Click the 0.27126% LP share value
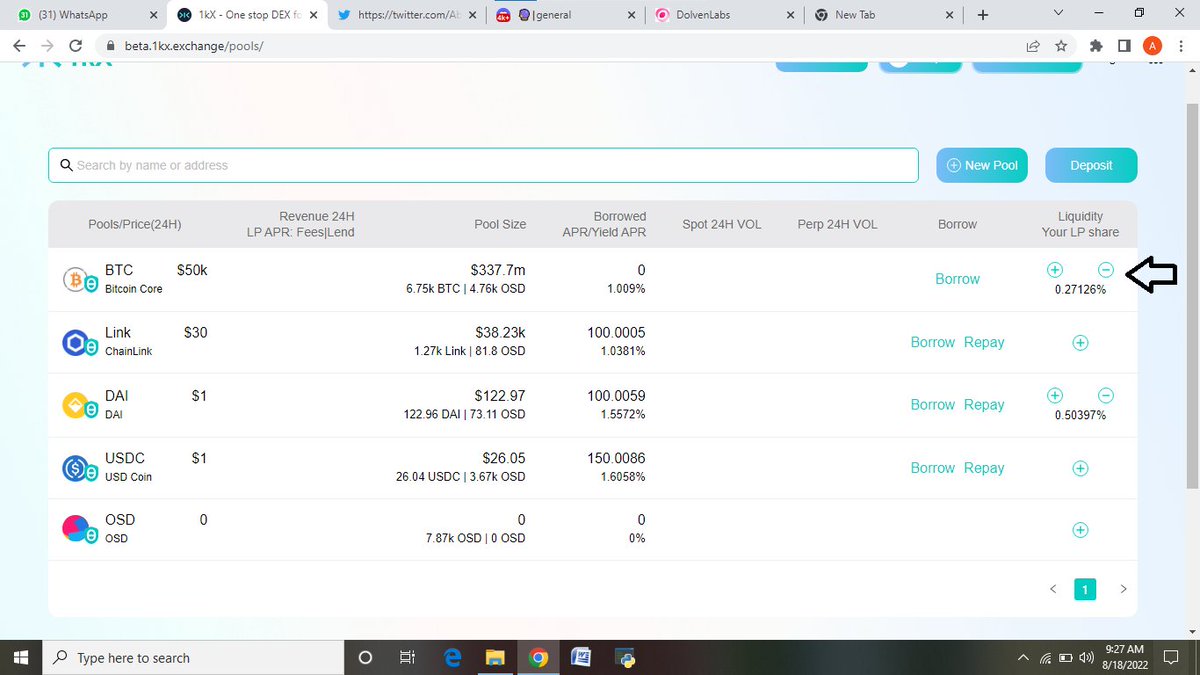Viewport: 1200px width, 675px height. [x=1080, y=289]
